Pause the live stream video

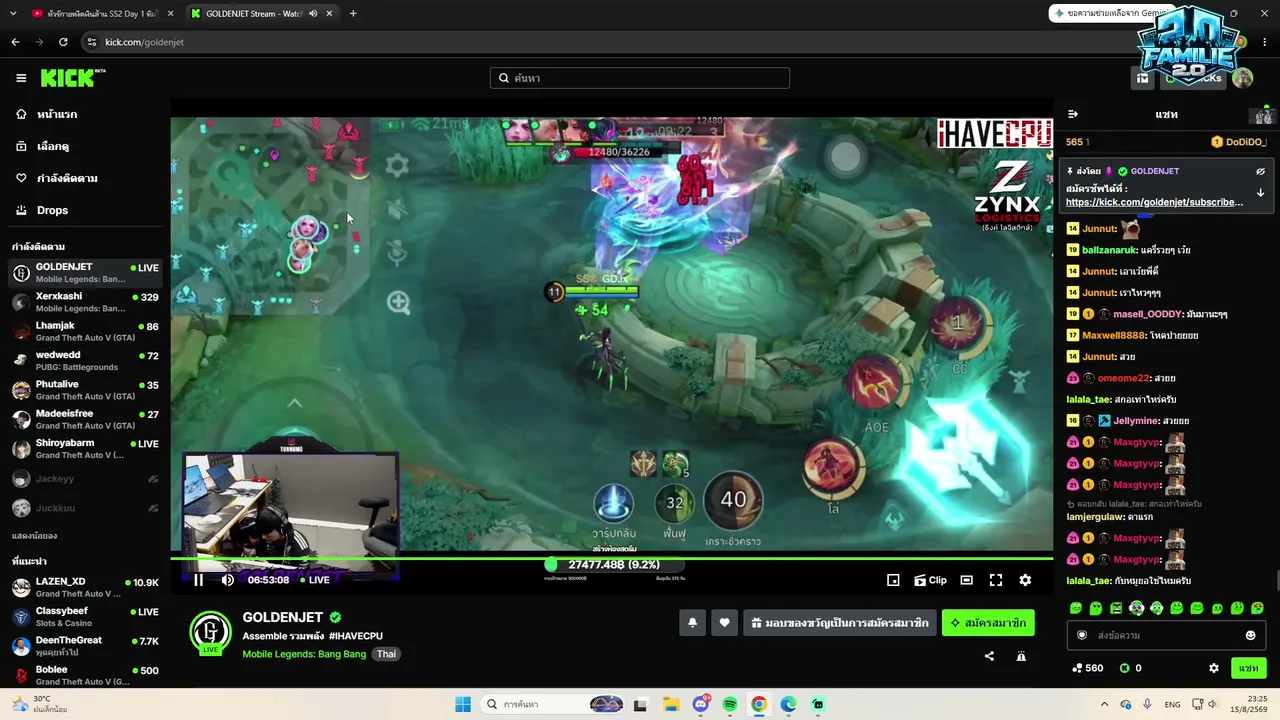pyautogui.click(x=198, y=580)
